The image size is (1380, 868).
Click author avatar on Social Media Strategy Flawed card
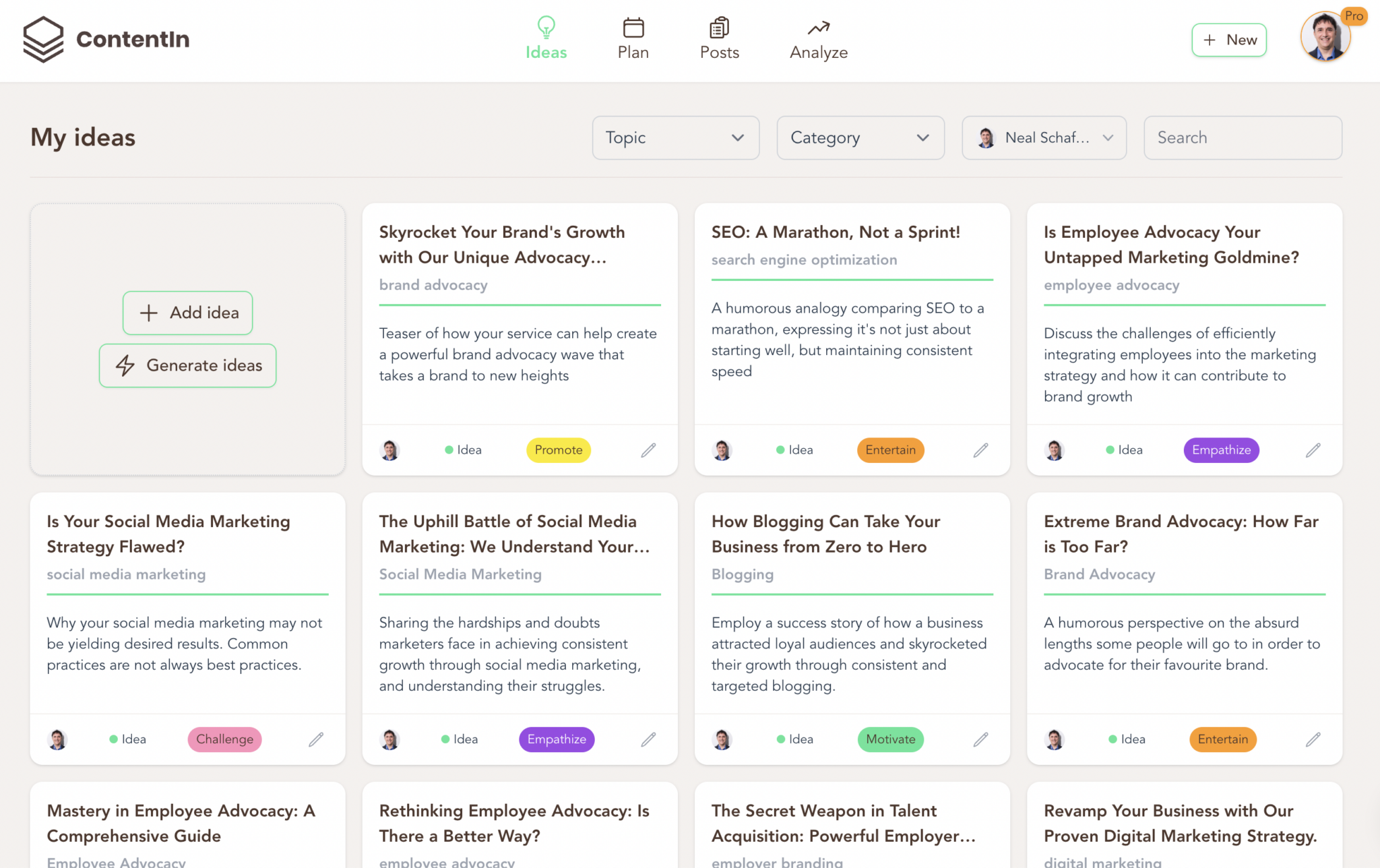tap(58, 739)
